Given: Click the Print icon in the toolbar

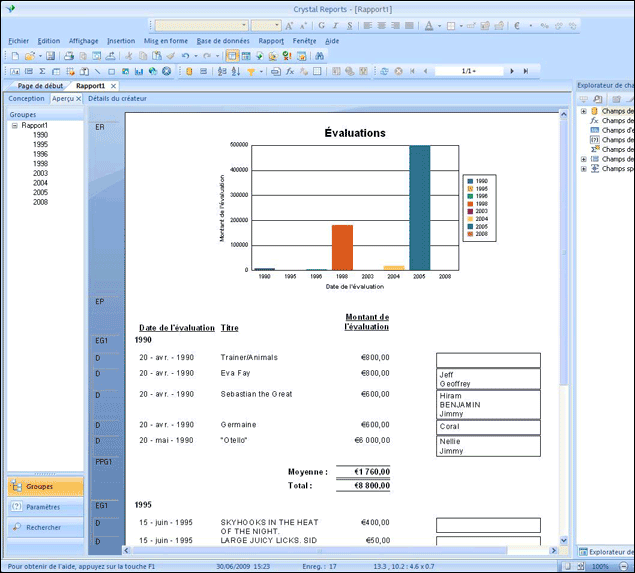Looking at the screenshot, I should [68, 56].
